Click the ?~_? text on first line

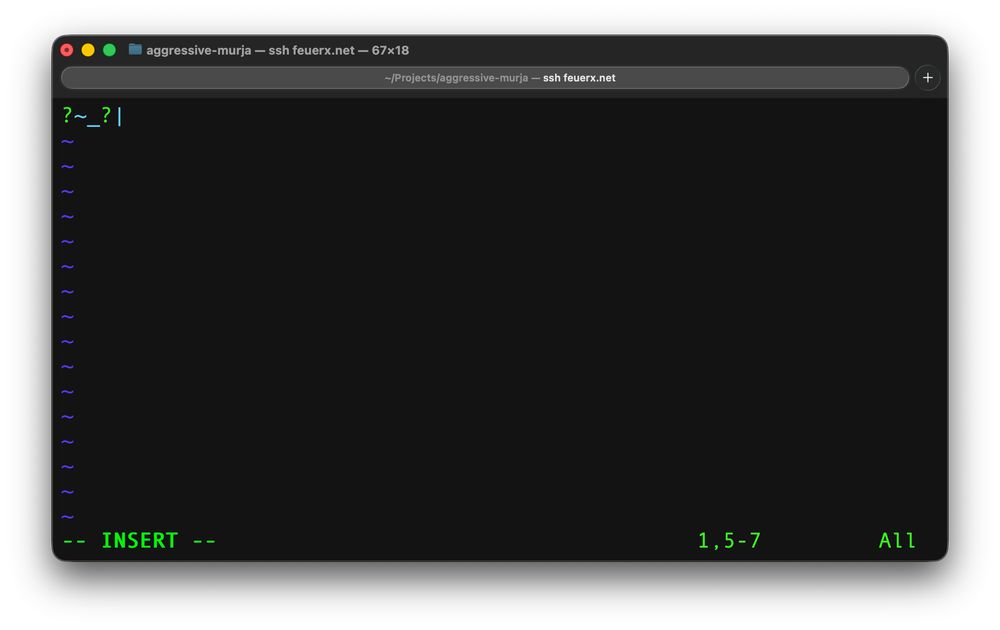tap(87, 115)
